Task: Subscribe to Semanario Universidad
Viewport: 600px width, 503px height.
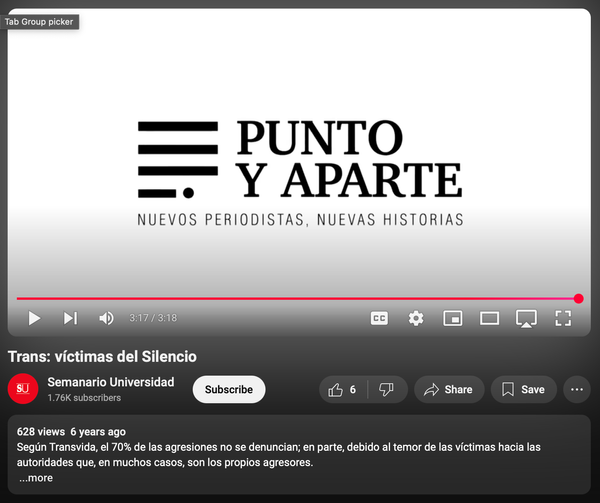Action: tap(229, 389)
